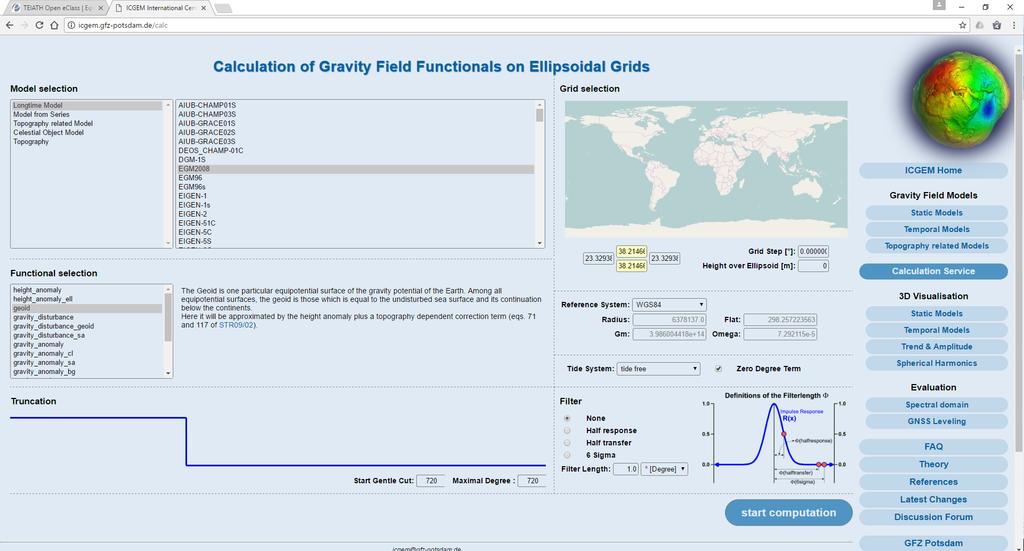Open Temporal Models under 3D Visualisation
The image size is (1024, 551).
click(x=936, y=330)
